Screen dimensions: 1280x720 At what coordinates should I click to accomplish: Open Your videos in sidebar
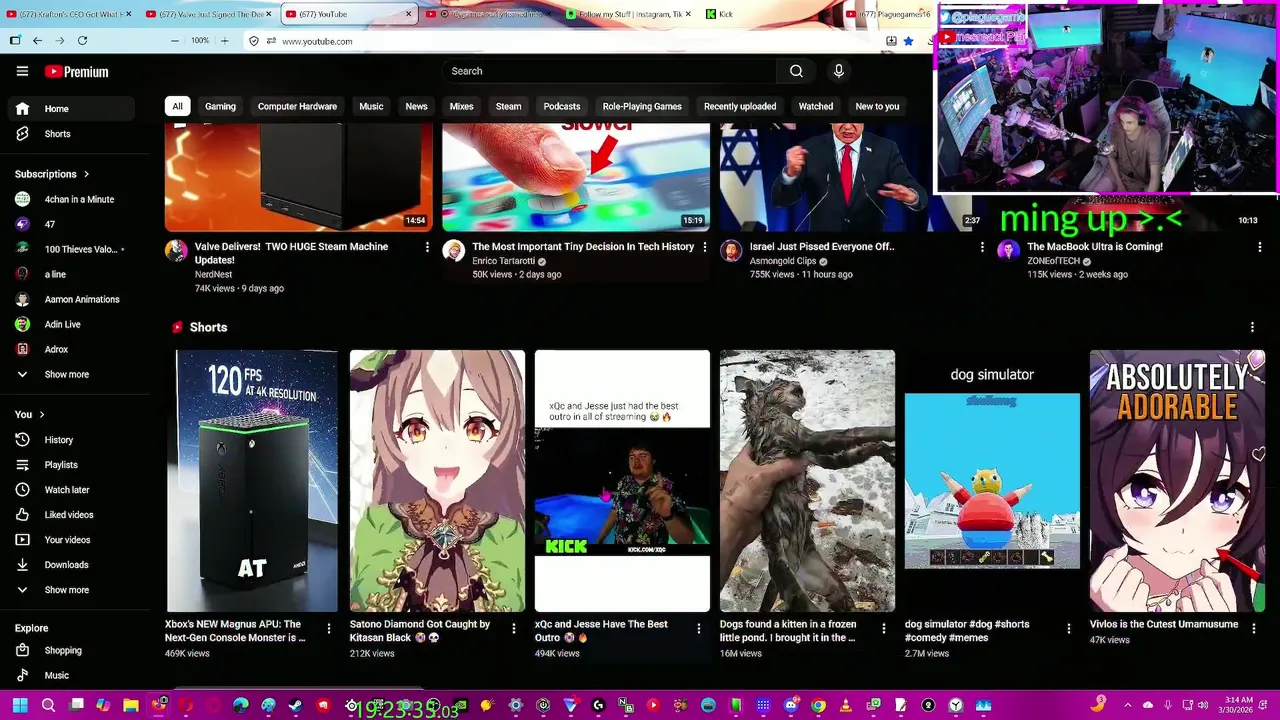pyautogui.click(x=70, y=540)
